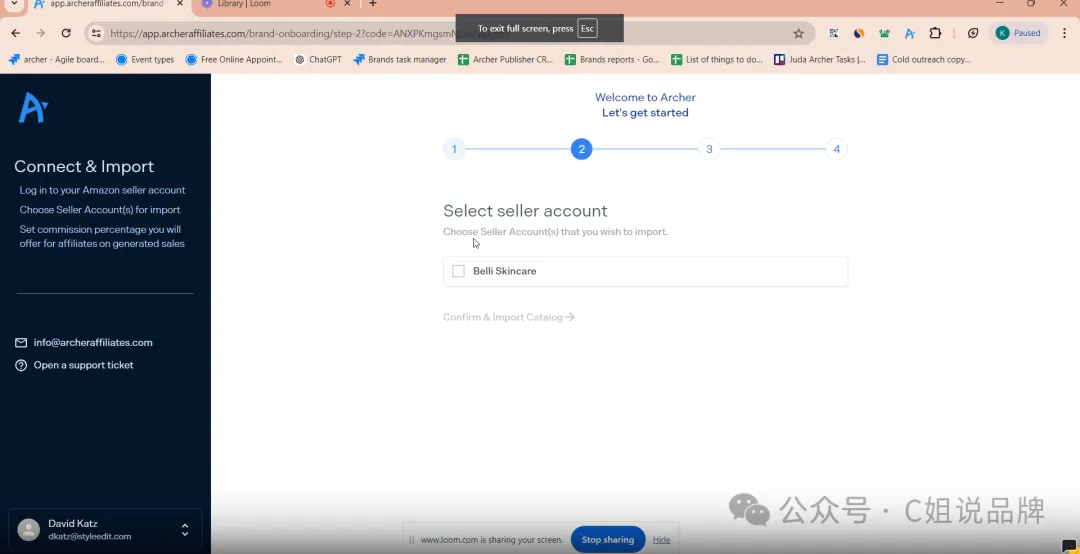Viewport: 1080px width, 554px height.
Task: Open a new browser tab
Action: click(x=373, y=3)
